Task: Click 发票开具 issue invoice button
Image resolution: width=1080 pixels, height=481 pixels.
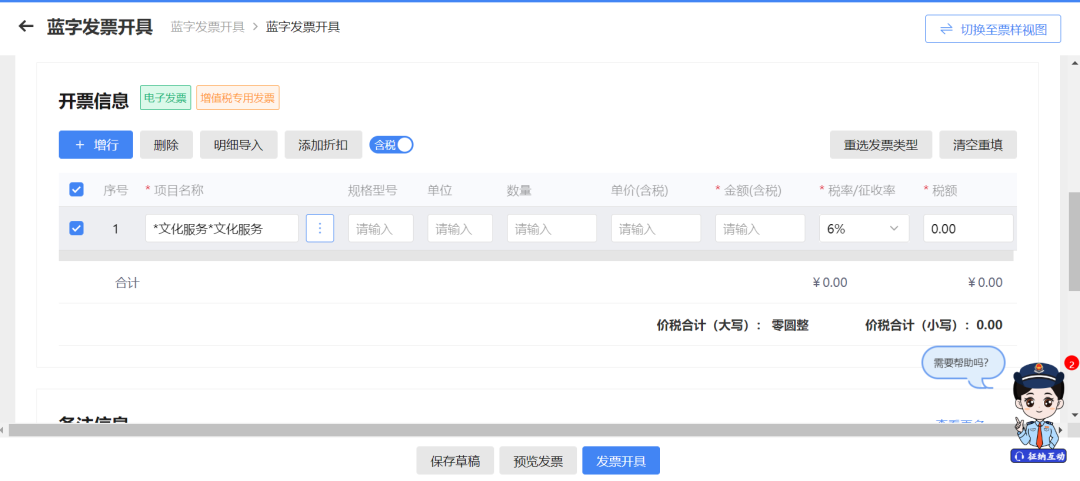Action: tap(621, 461)
